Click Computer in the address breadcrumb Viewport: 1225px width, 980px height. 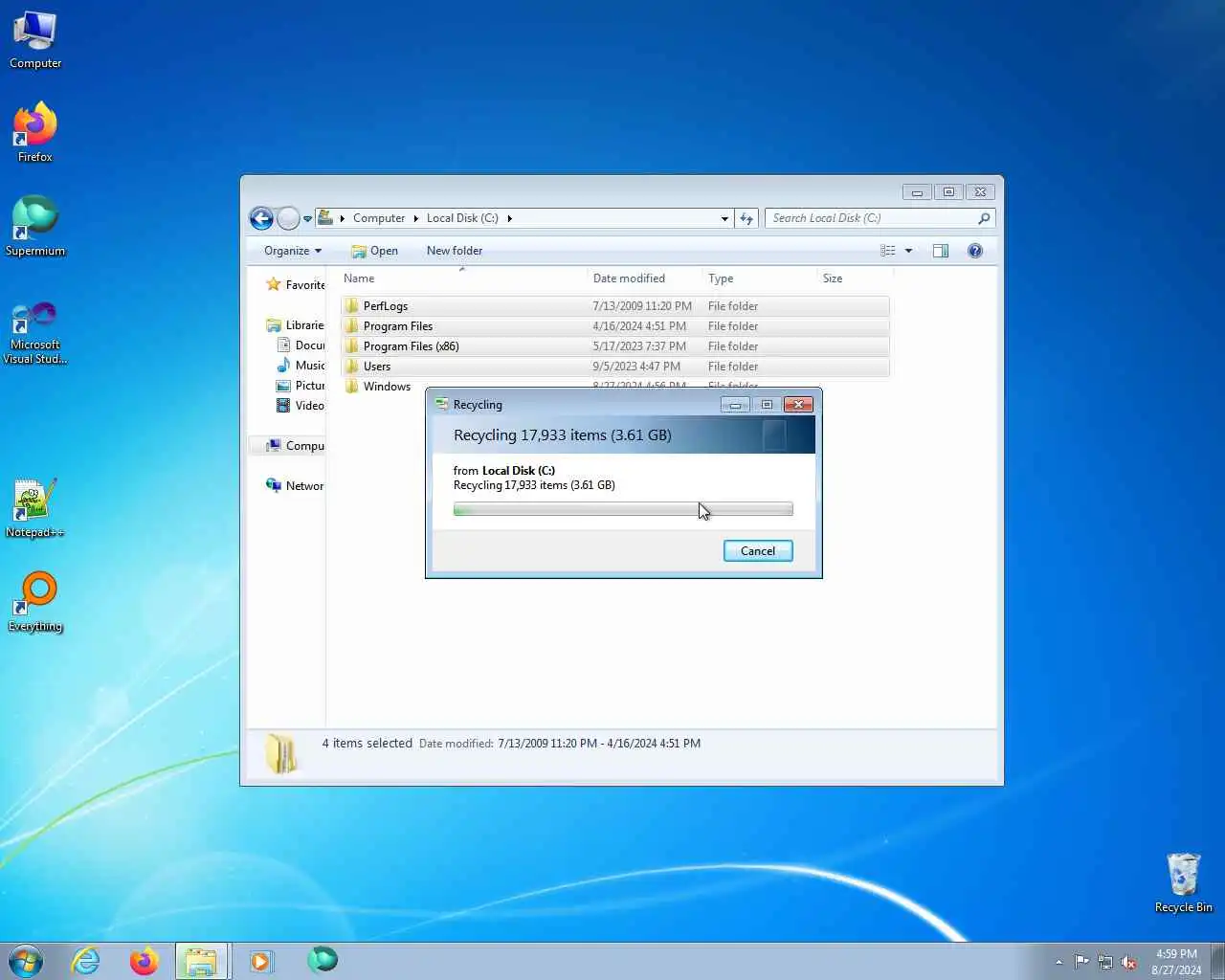(379, 218)
